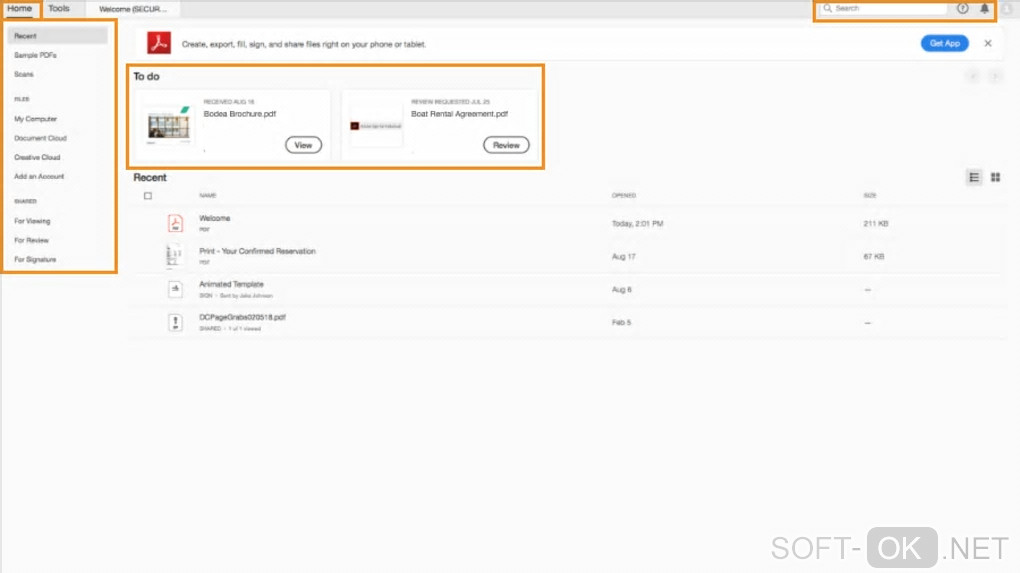The image size is (1020, 573).
Task: Click the user profile avatar icon
Action: 1006,8
